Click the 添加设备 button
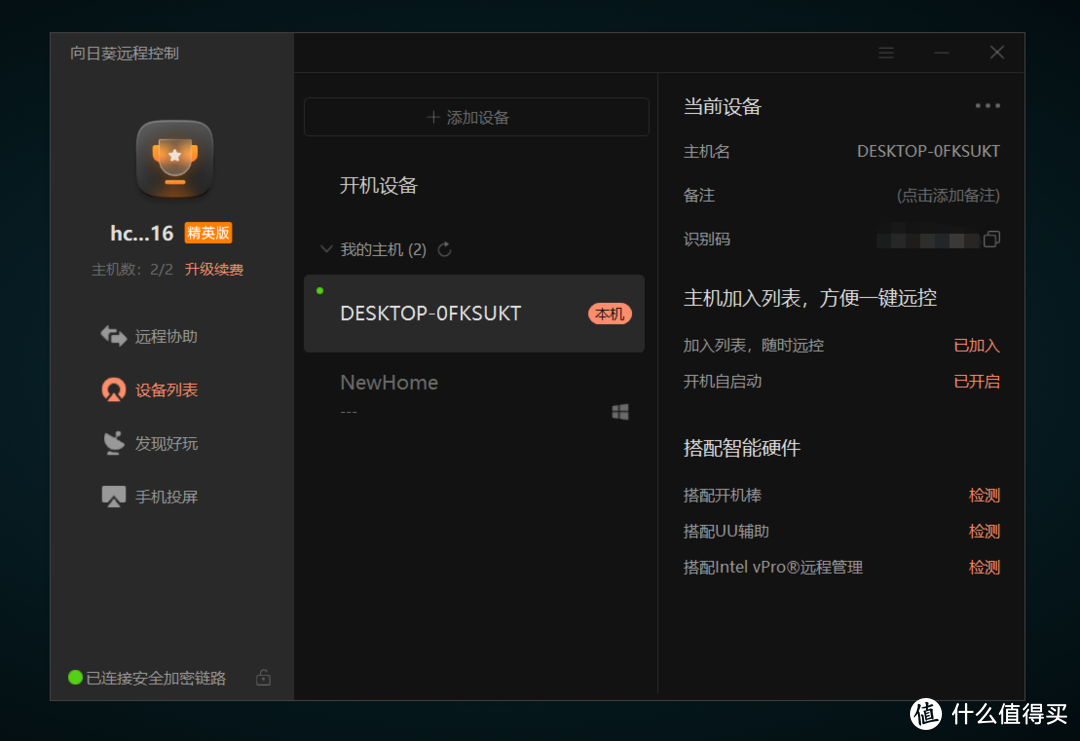1080x741 pixels. (x=476, y=117)
